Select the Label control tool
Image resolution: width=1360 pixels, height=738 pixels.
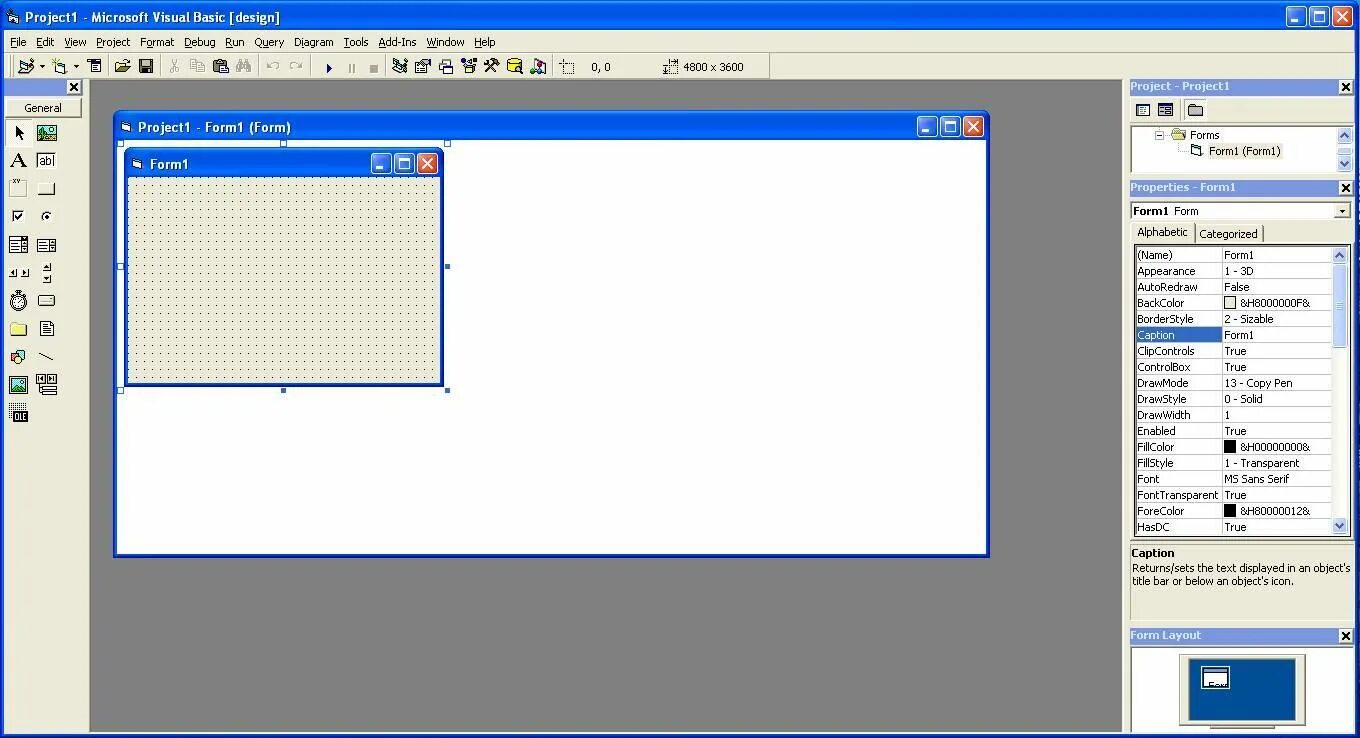tap(19, 161)
